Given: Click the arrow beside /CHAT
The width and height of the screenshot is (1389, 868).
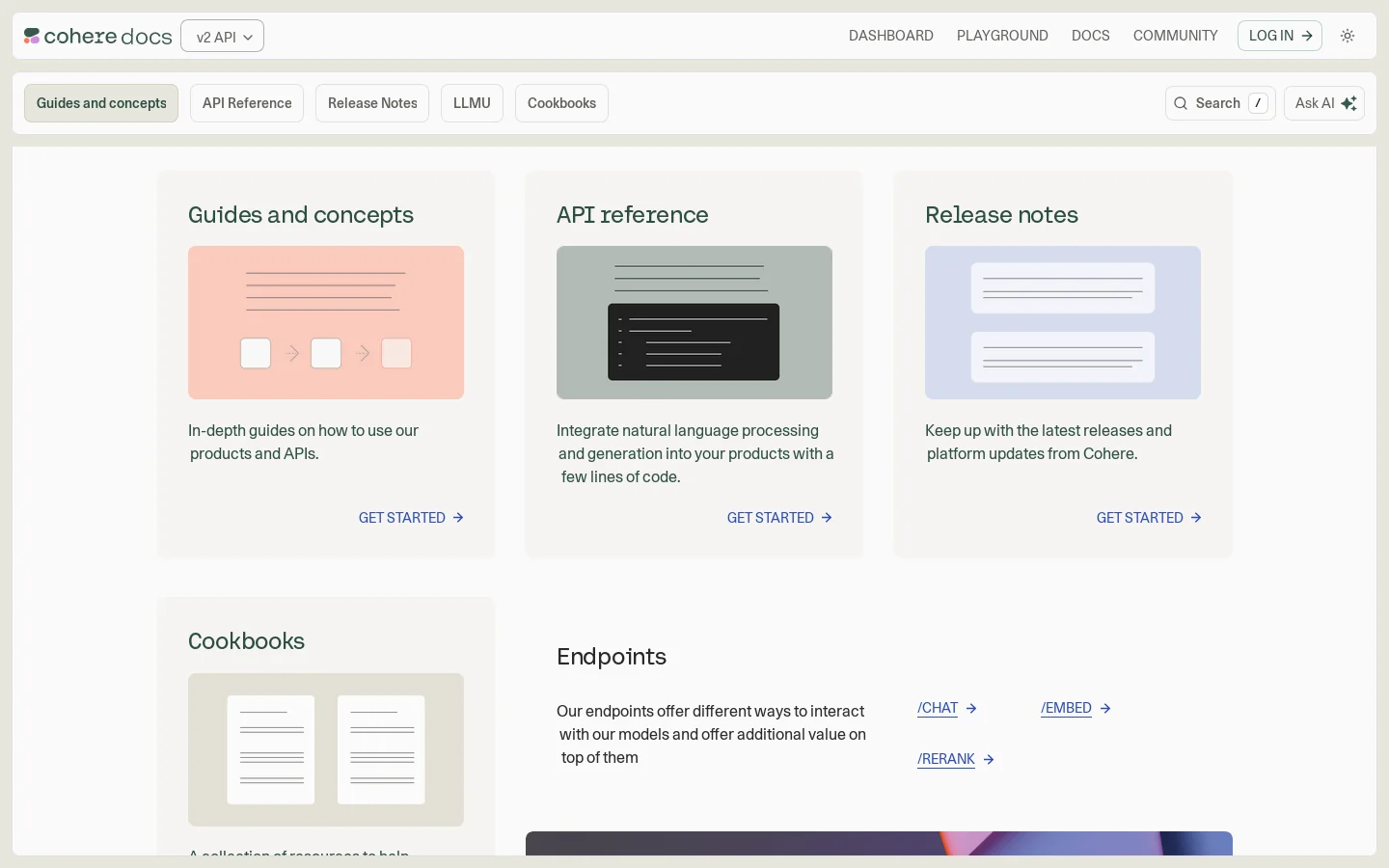Looking at the screenshot, I should (x=971, y=708).
